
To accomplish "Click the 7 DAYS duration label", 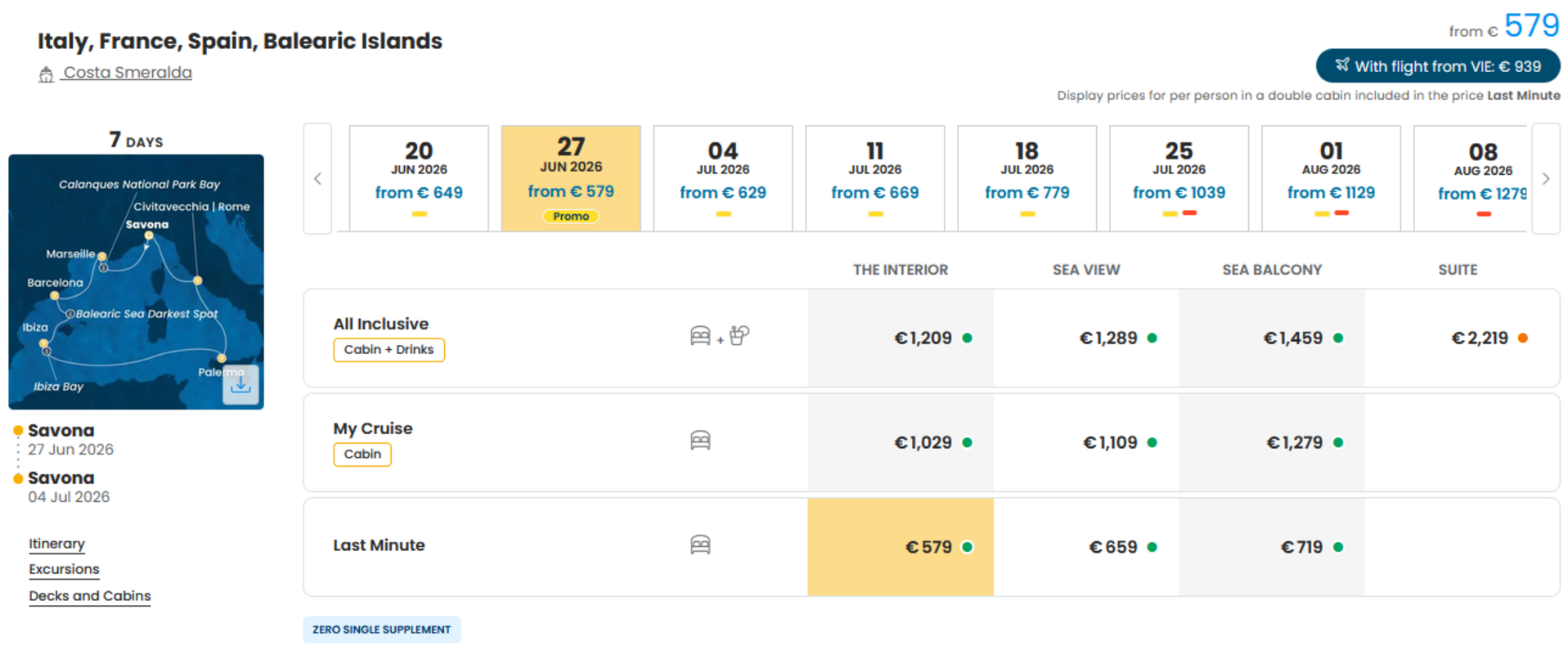I will 136,140.
